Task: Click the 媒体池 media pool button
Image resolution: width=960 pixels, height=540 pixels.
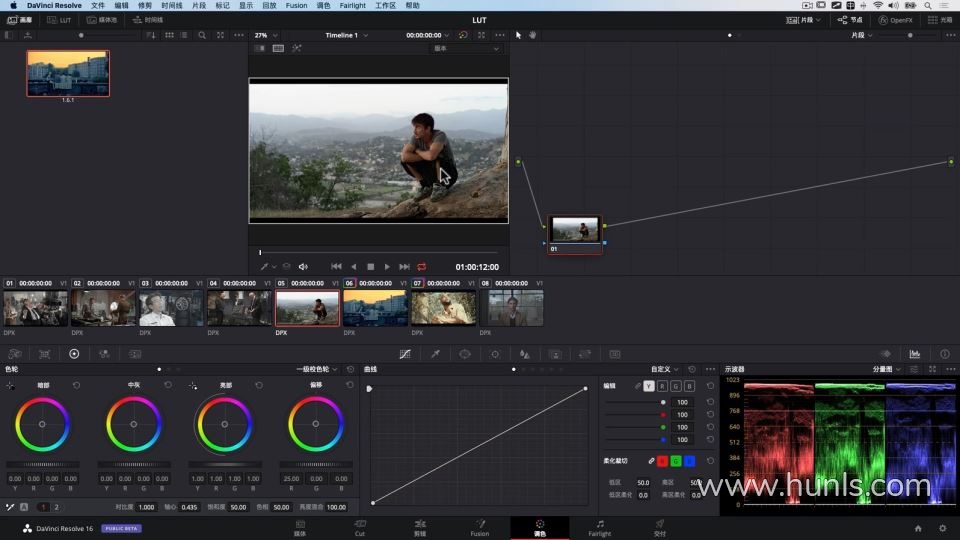Action: coord(101,20)
